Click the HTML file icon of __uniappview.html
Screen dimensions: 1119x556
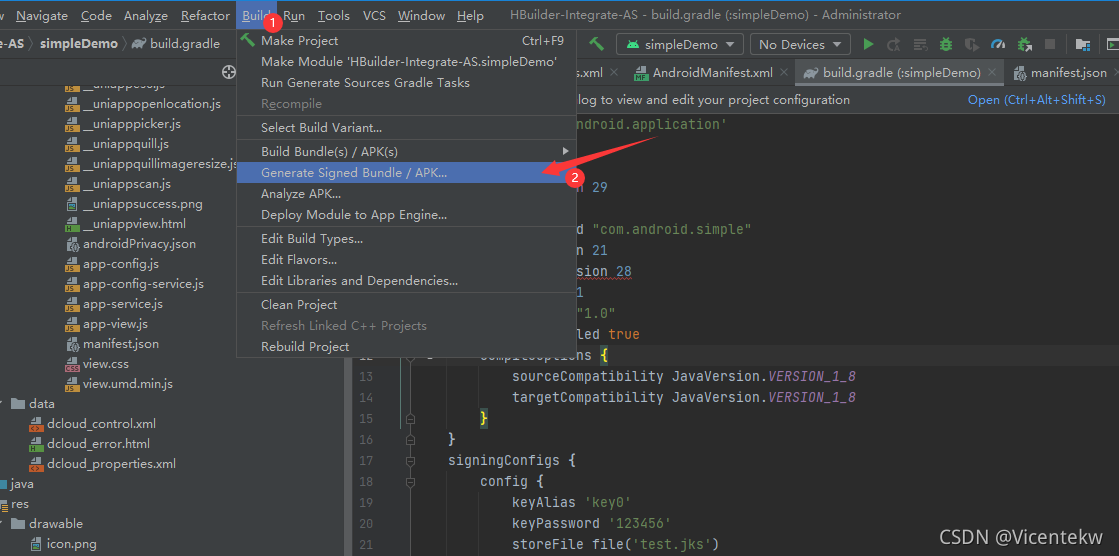[71, 224]
